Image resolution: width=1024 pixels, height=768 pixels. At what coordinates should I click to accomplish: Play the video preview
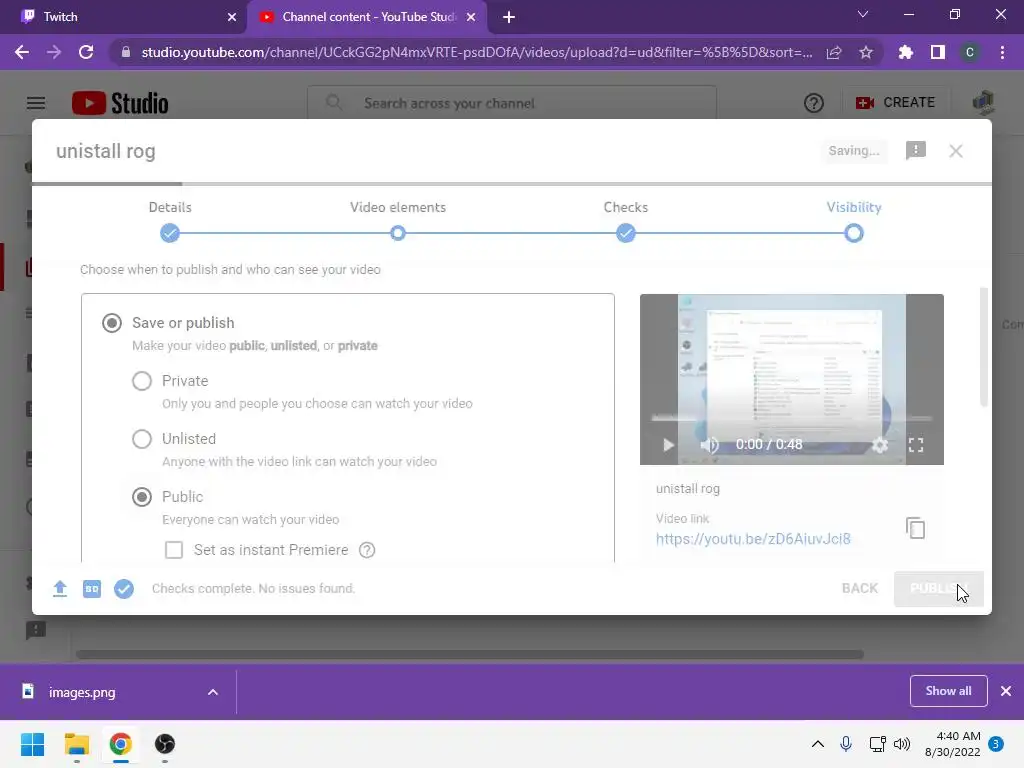coord(667,445)
